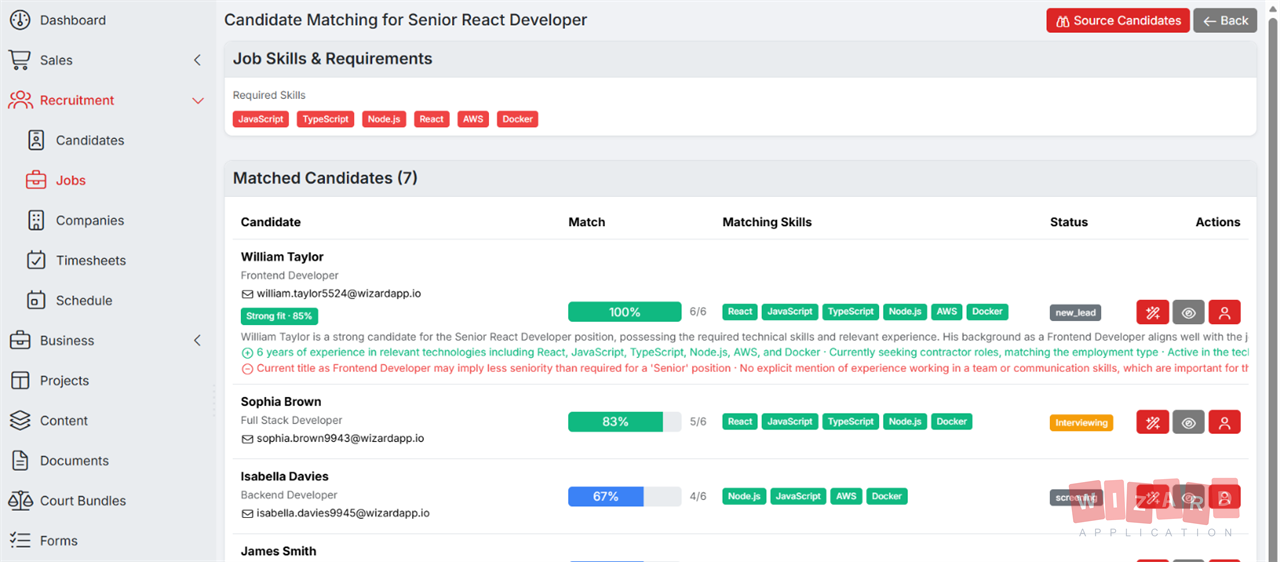Click the red TypeScript required skill tag
Image resolution: width=1280 pixels, height=562 pixels.
[326, 119]
